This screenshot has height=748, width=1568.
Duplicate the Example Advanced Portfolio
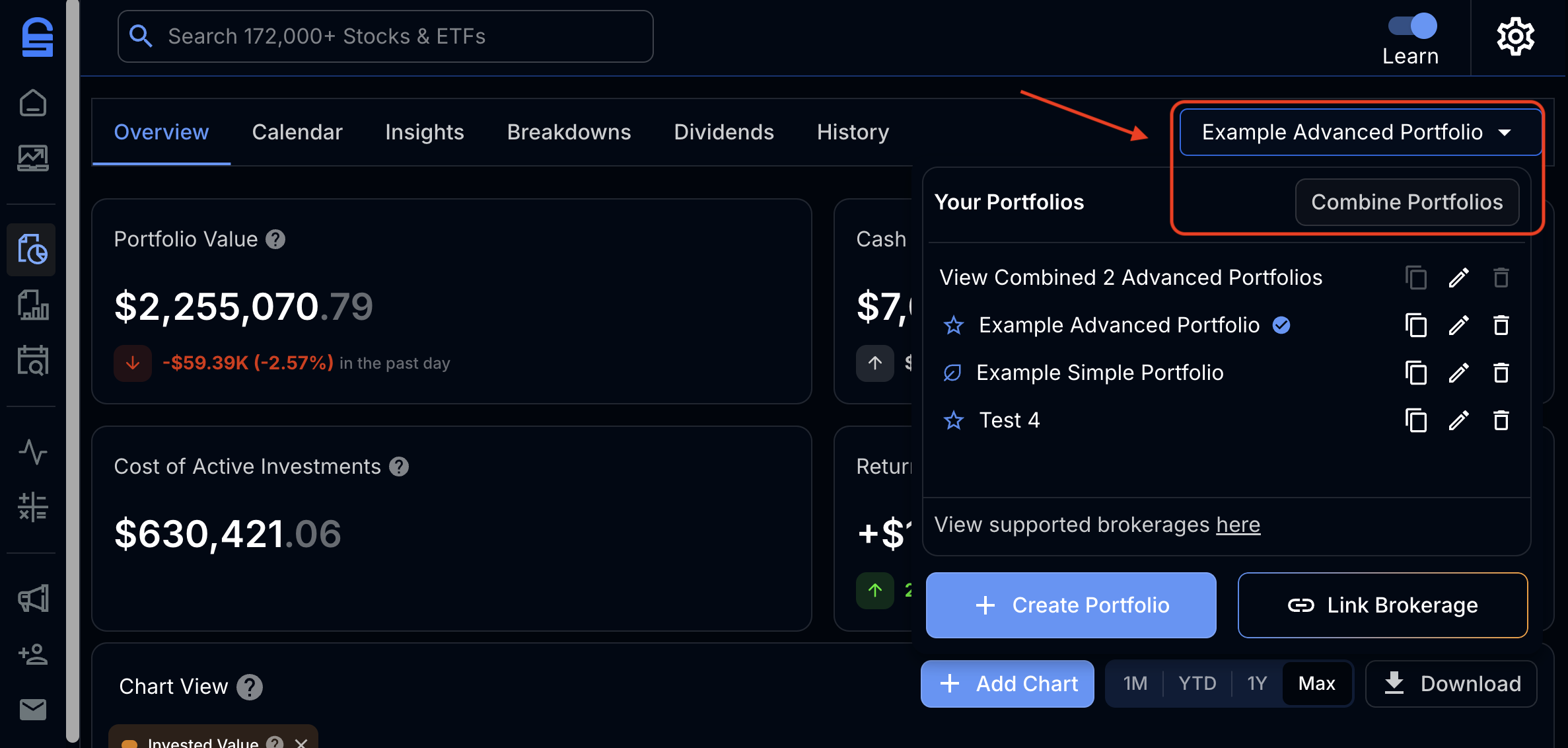1415,325
